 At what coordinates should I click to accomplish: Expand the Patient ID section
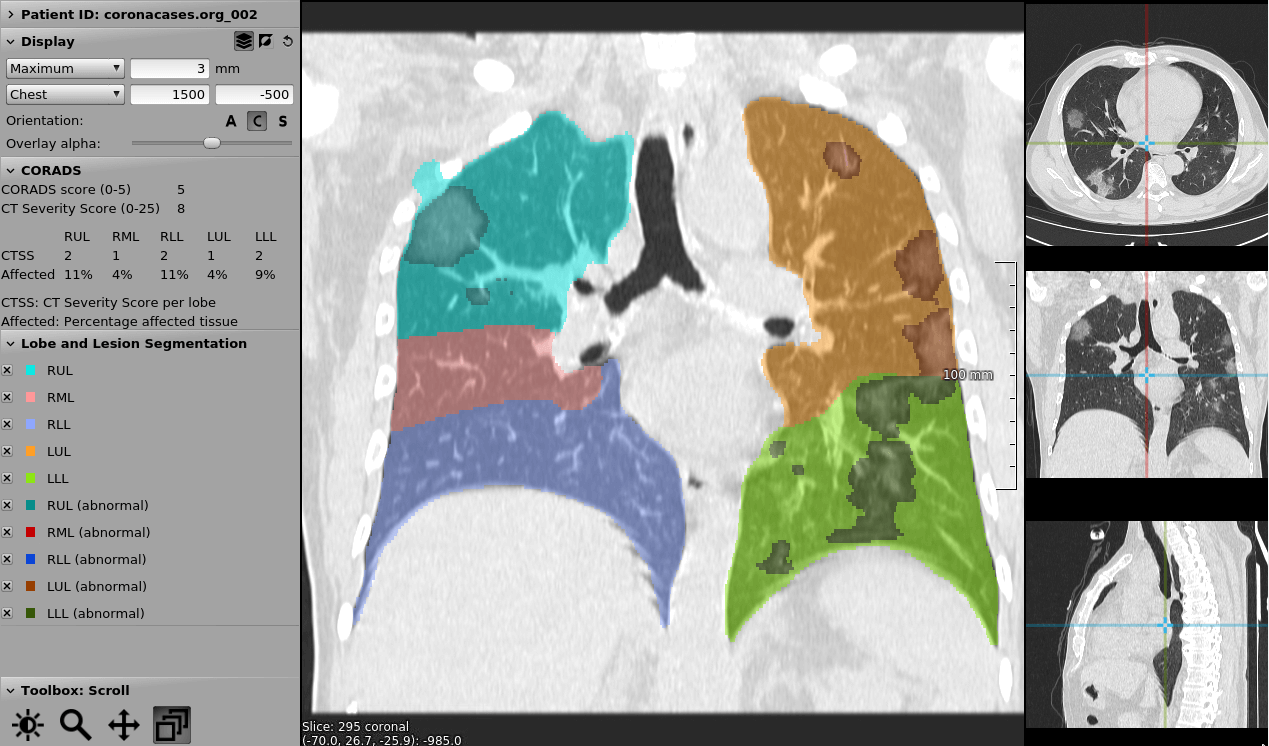(10, 15)
